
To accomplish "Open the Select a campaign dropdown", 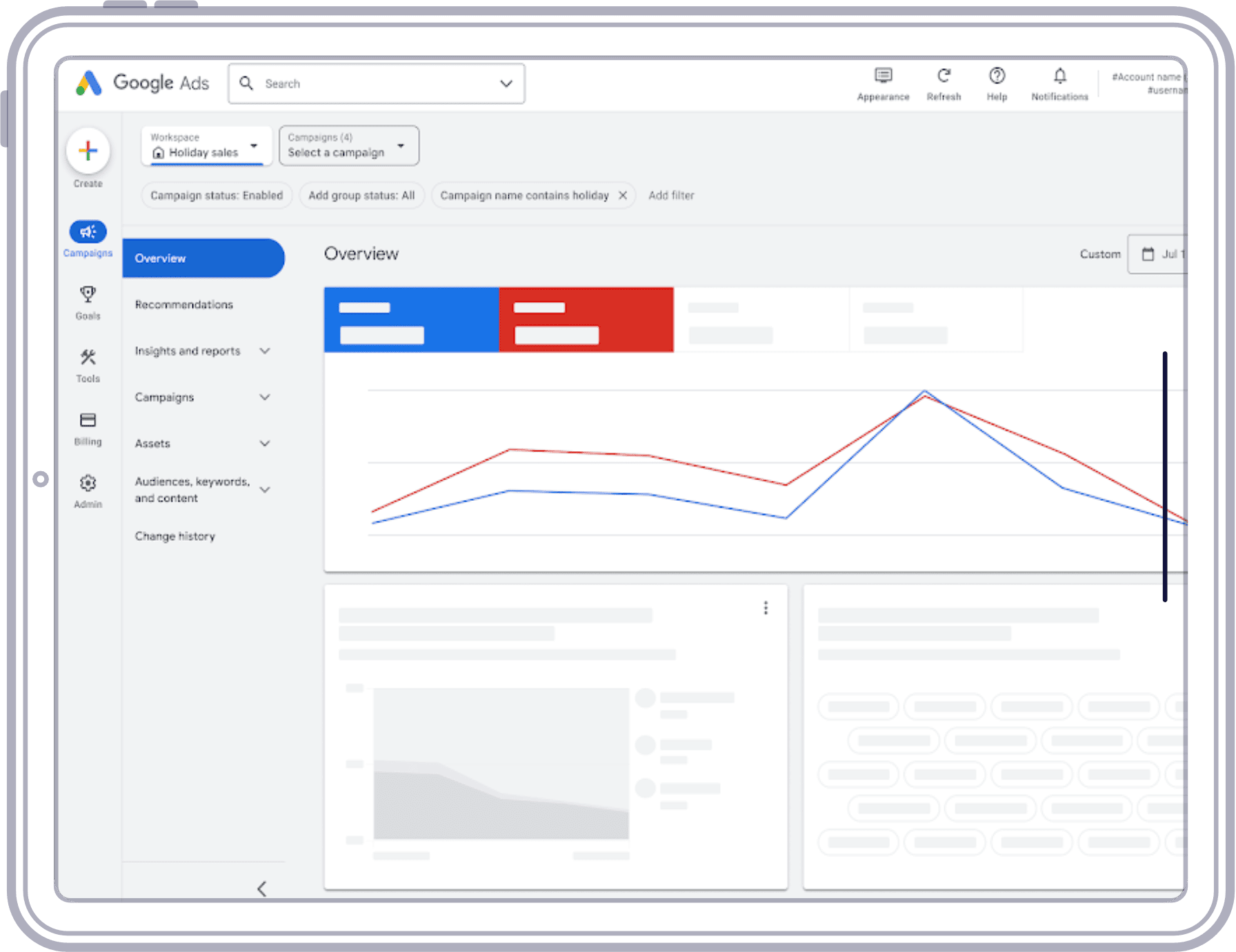I will coord(348,146).
